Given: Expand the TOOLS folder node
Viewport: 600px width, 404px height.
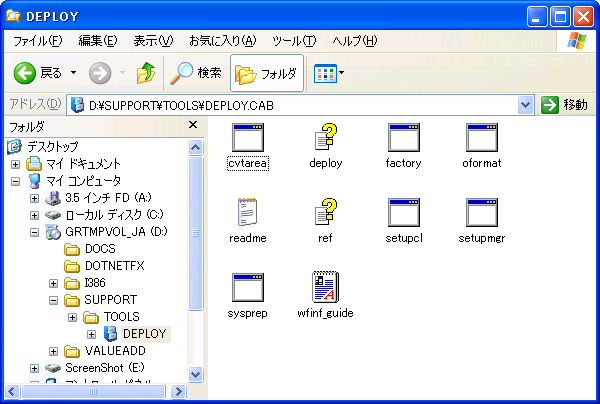Looking at the screenshot, I should tap(72, 318).
